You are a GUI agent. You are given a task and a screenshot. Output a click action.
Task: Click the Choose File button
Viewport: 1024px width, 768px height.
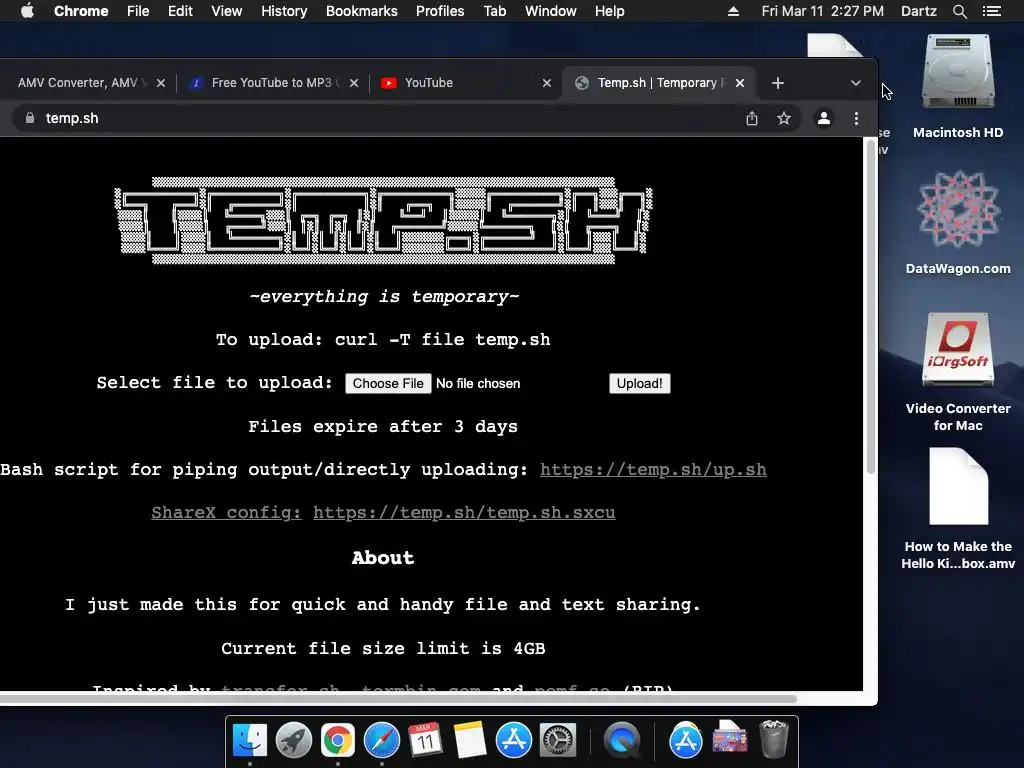[x=388, y=383]
